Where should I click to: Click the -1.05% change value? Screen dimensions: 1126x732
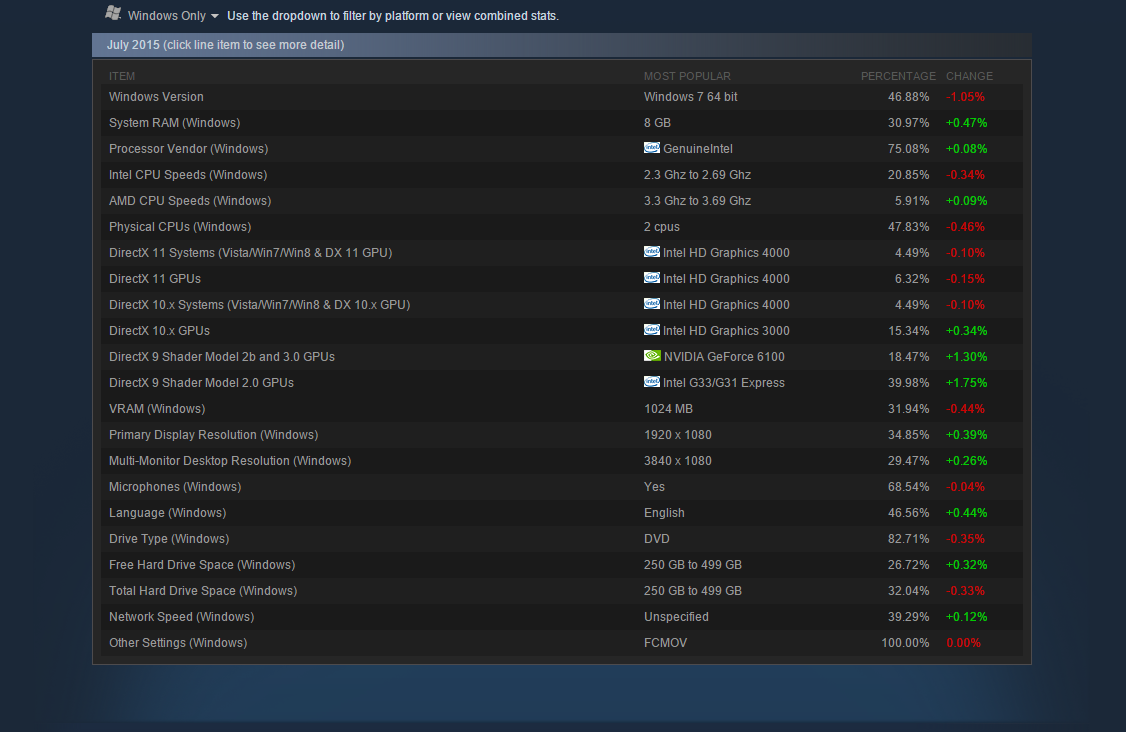pos(965,97)
